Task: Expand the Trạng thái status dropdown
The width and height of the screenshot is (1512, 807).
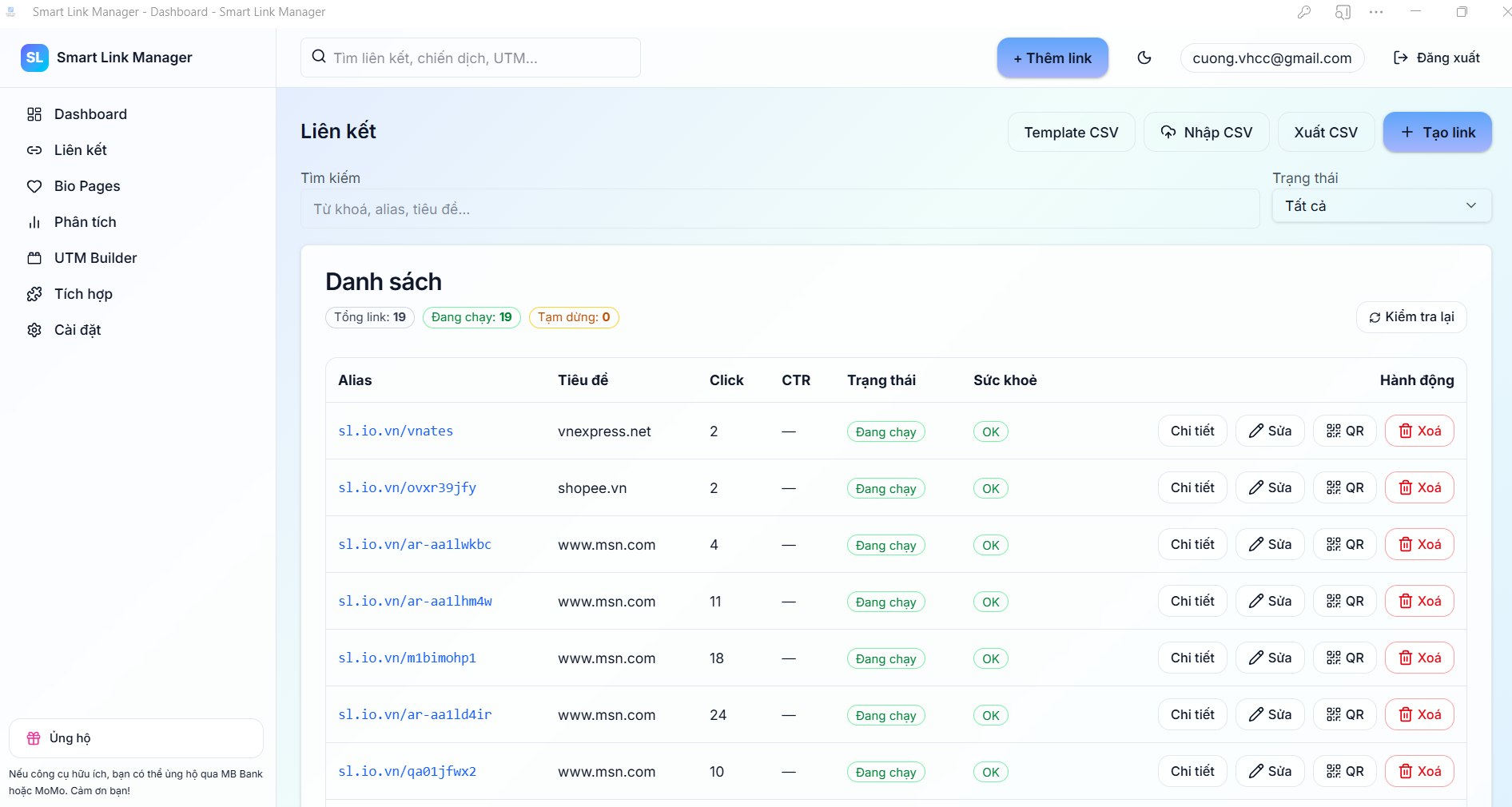Action: click(1382, 206)
